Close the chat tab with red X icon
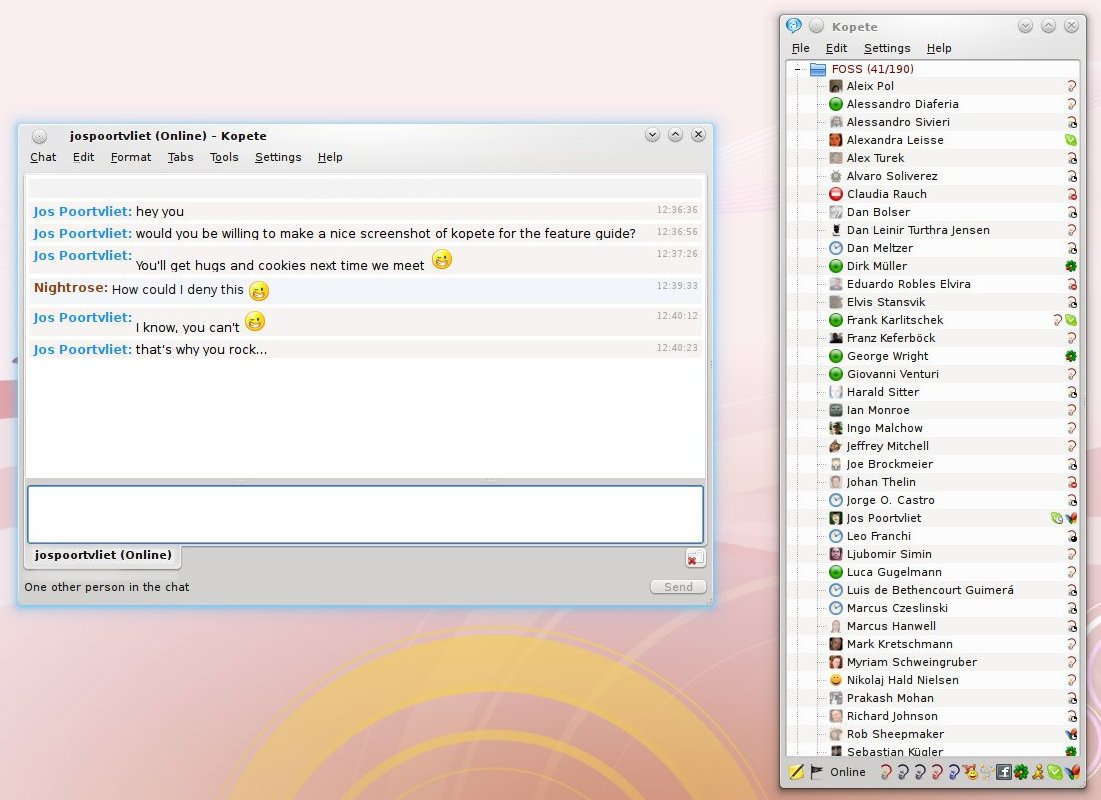 695,558
